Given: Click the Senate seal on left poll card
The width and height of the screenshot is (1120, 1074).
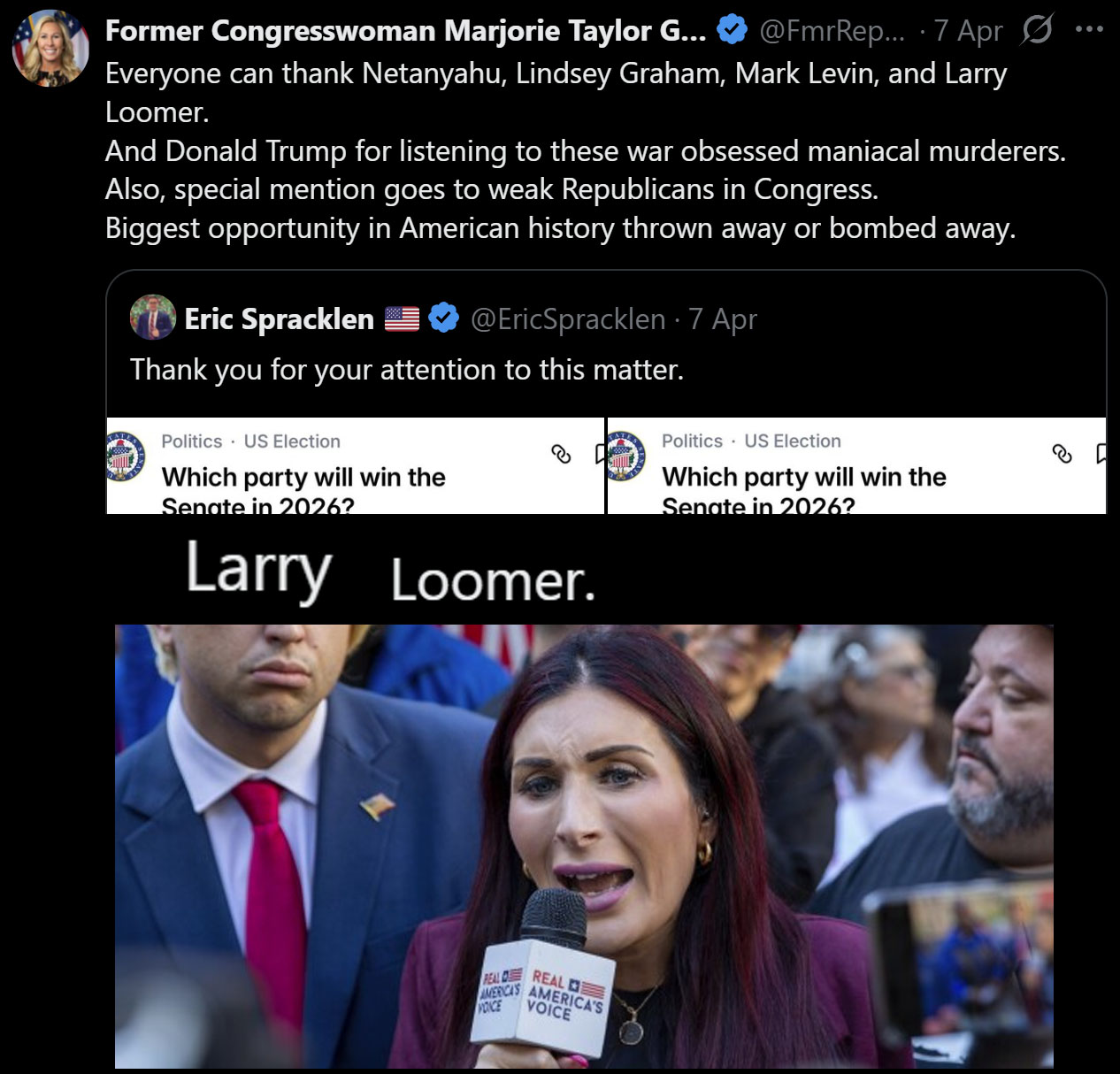Looking at the screenshot, I should (x=125, y=456).
